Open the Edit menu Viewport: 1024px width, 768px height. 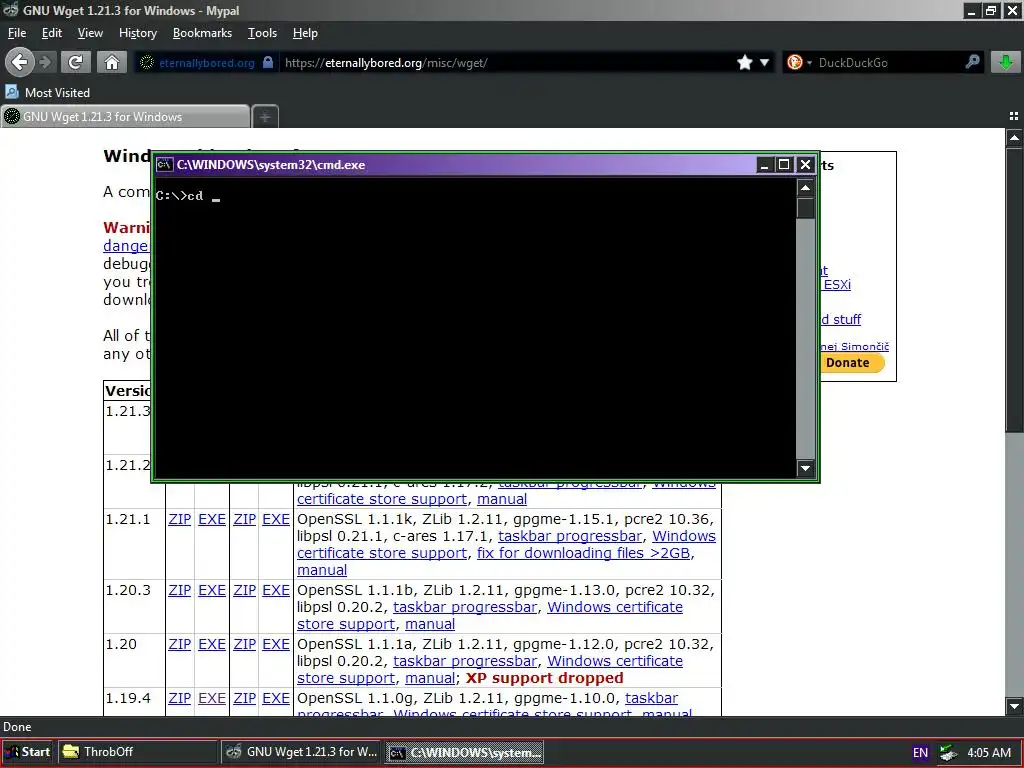(52, 33)
